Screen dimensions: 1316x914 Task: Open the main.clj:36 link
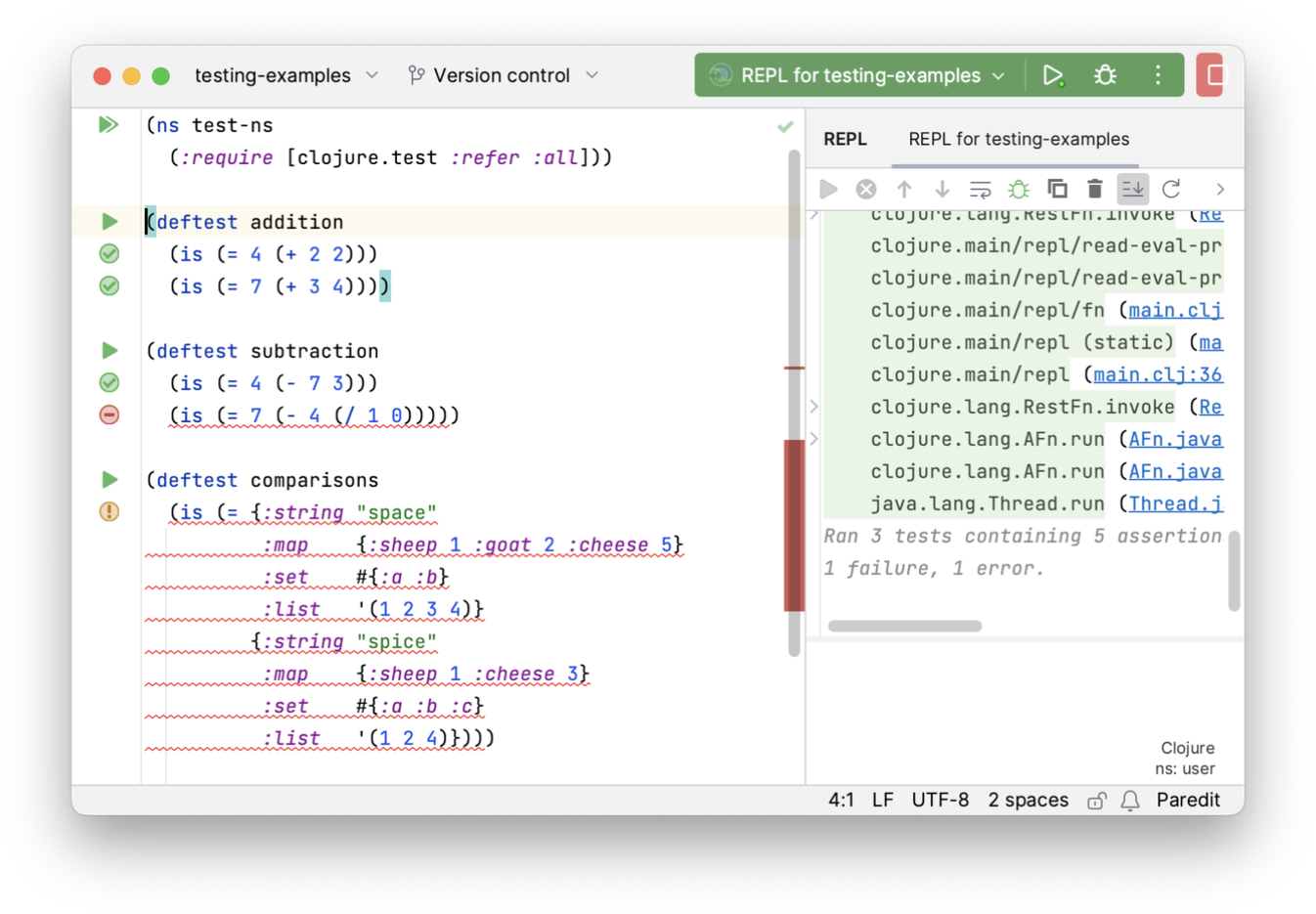point(1158,374)
